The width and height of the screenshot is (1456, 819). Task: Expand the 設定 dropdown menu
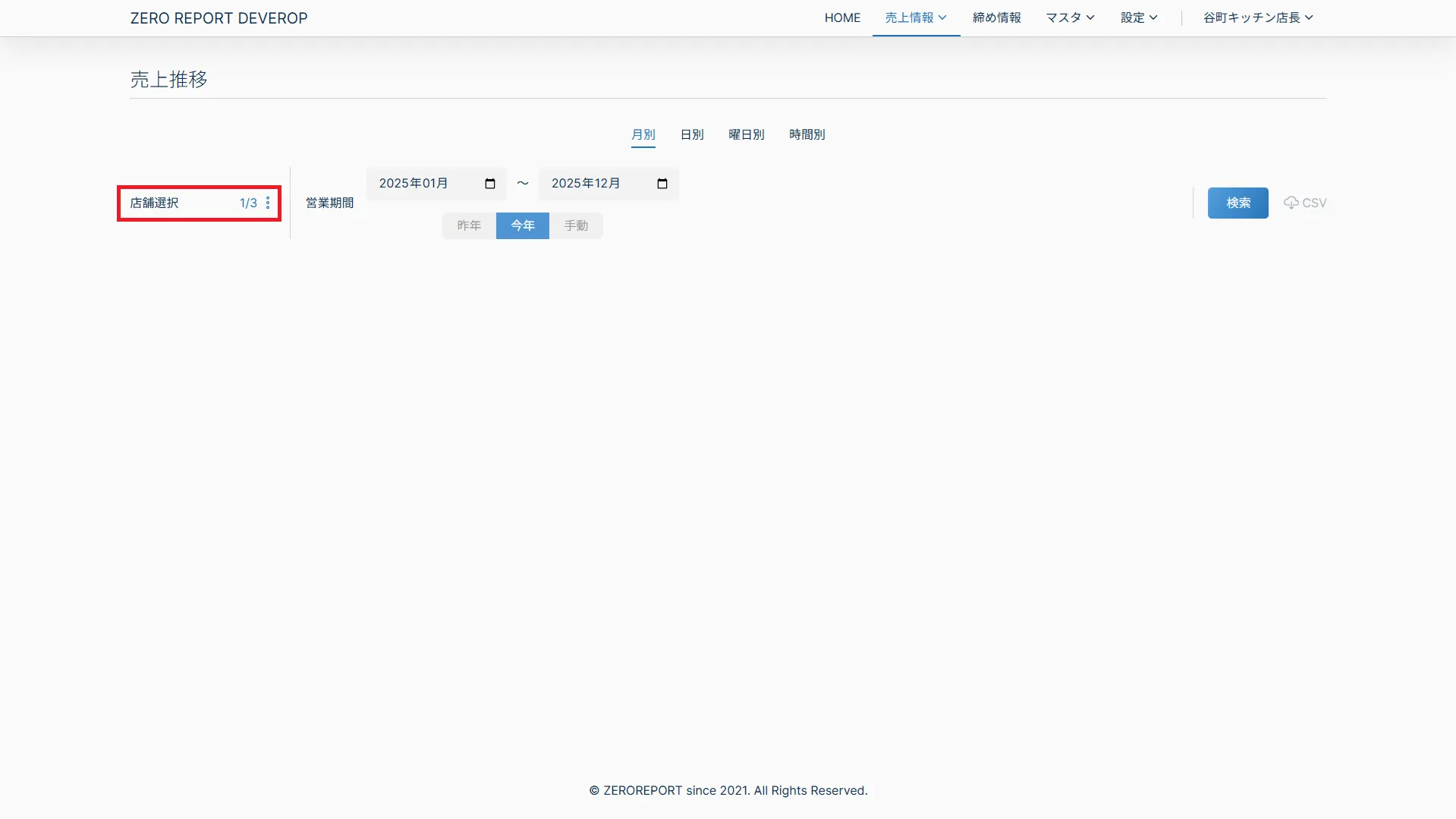[1139, 17]
